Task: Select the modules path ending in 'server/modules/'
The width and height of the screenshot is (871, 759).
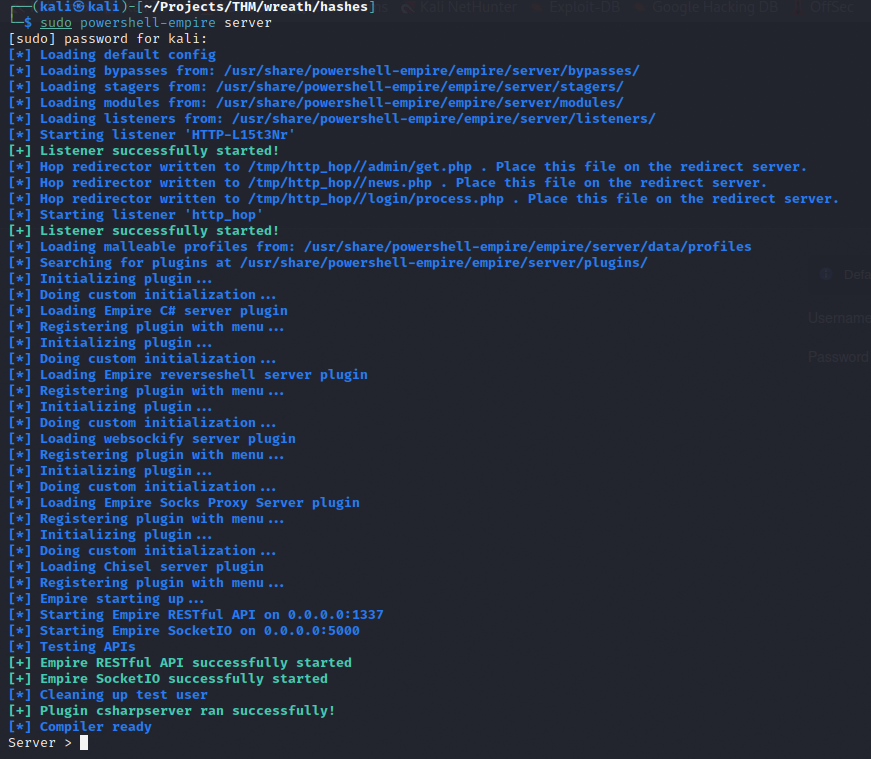Action: (420, 103)
